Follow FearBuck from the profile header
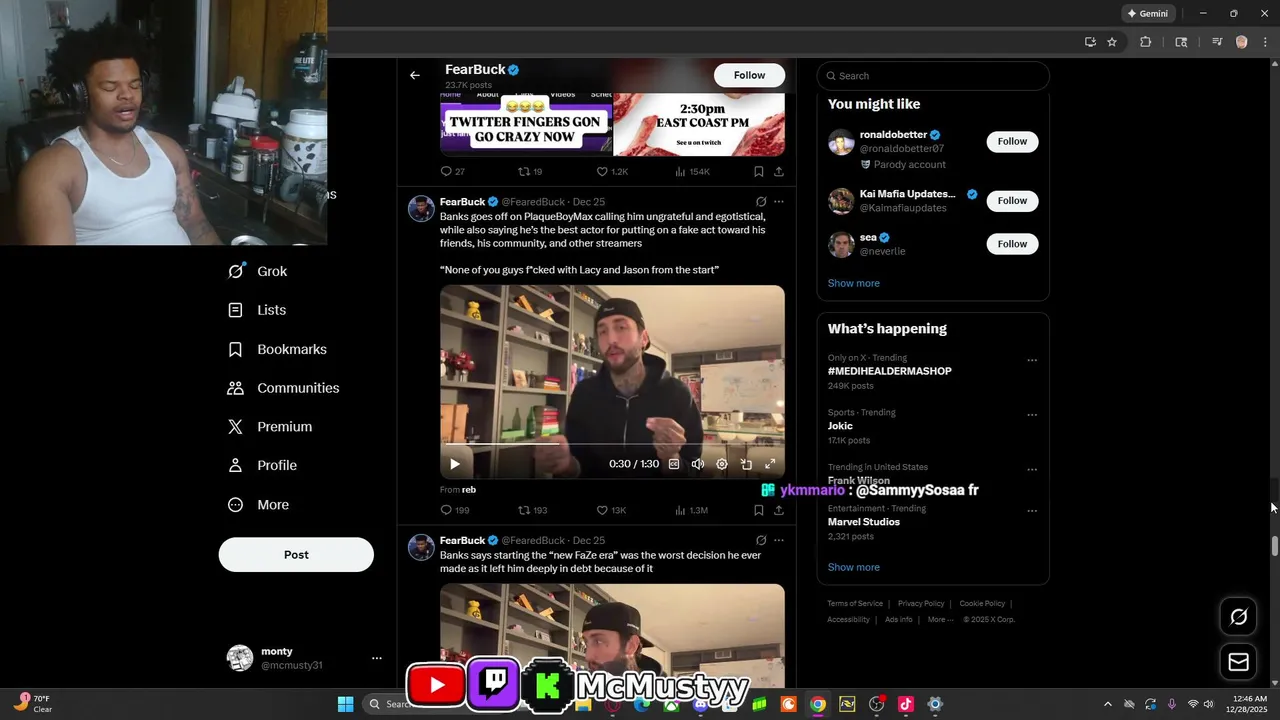The width and height of the screenshot is (1280, 720). [749, 75]
